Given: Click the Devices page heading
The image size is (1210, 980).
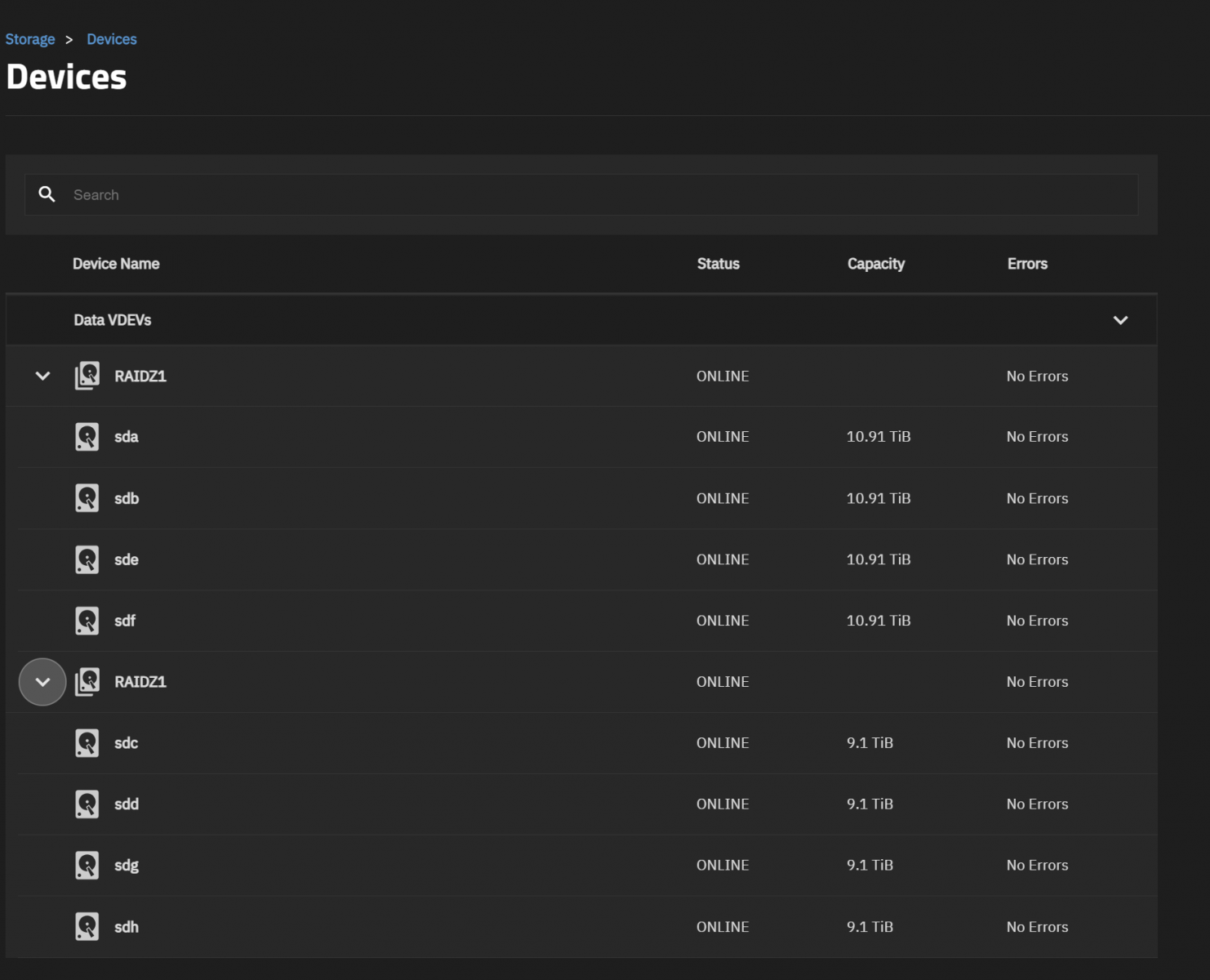Looking at the screenshot, I should [66, 77].
